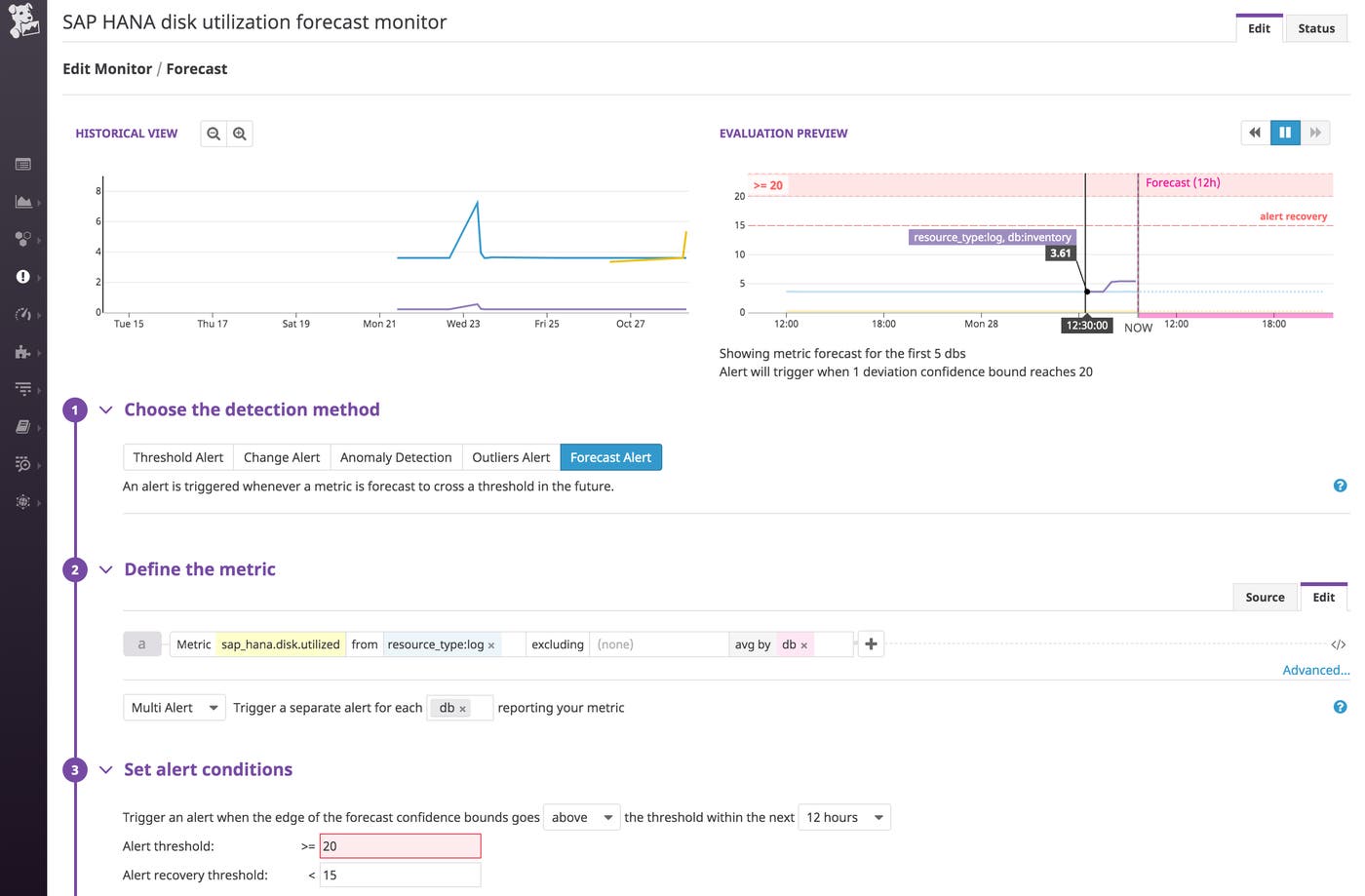Collapse the Define the metric section

[x=105, y=569]
